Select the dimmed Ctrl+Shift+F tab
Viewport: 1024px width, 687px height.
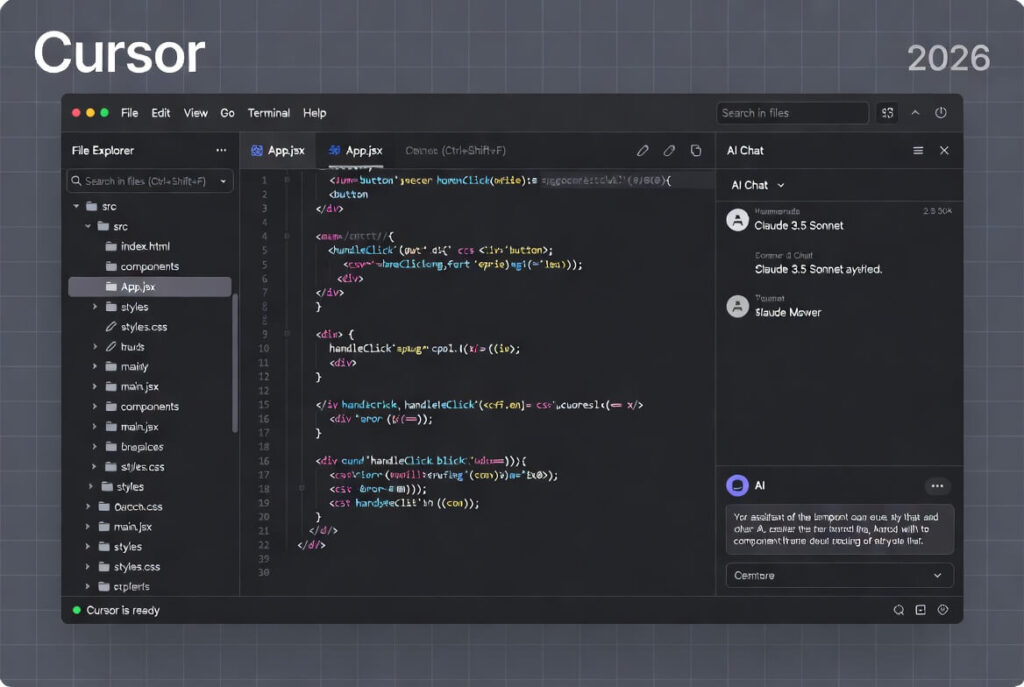click(x=455, y=150)
